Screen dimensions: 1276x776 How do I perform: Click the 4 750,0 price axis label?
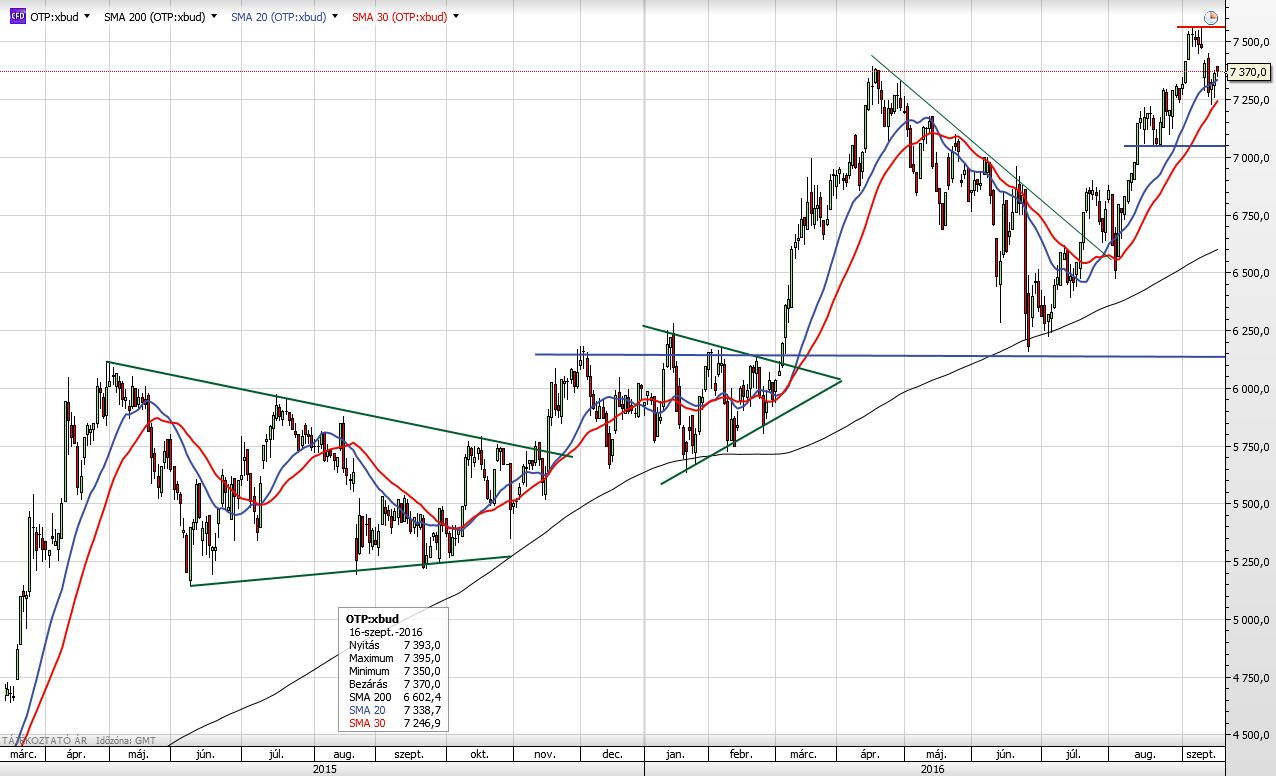(x=1250, y=678)
